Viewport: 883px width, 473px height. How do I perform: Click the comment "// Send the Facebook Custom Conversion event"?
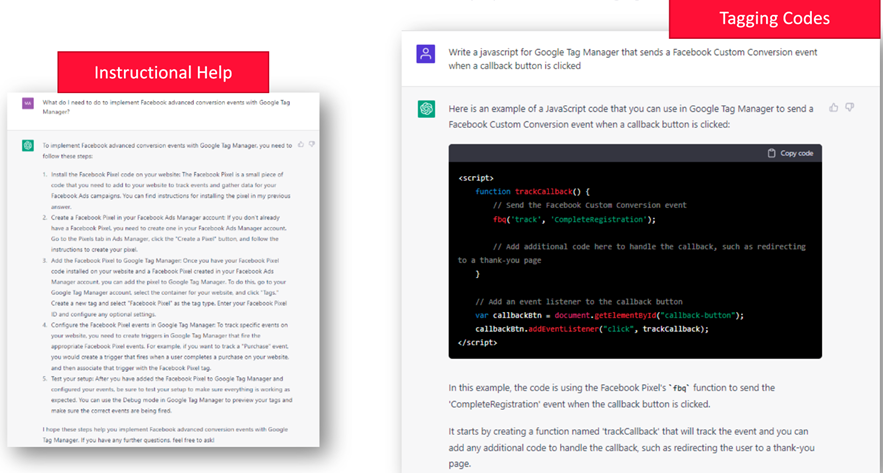tap(590, 205)
